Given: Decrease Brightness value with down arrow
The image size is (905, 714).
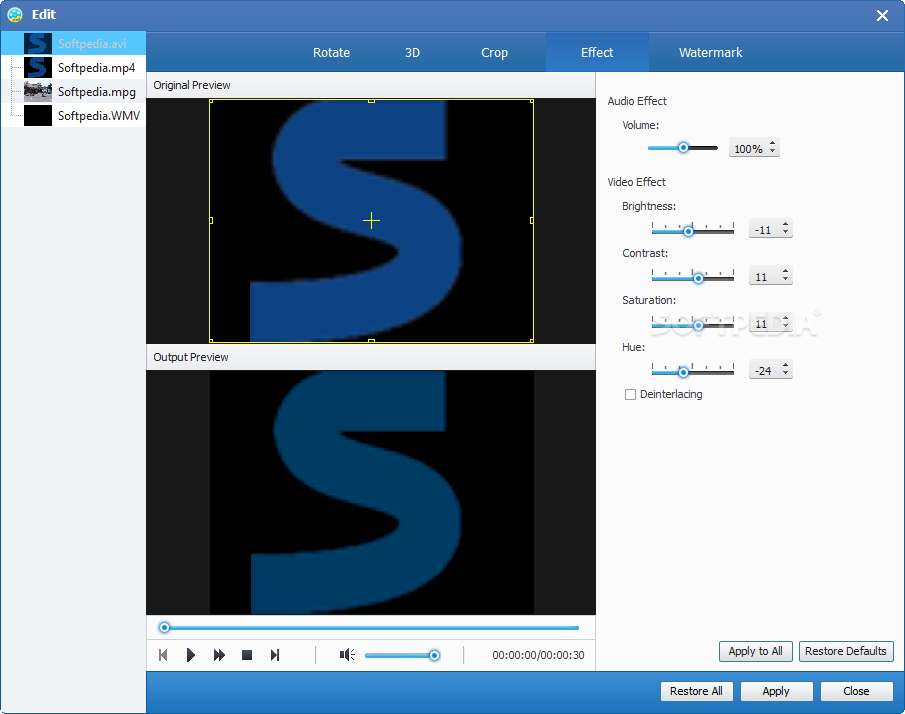Looking at the screenshot, I should [786, 232].
